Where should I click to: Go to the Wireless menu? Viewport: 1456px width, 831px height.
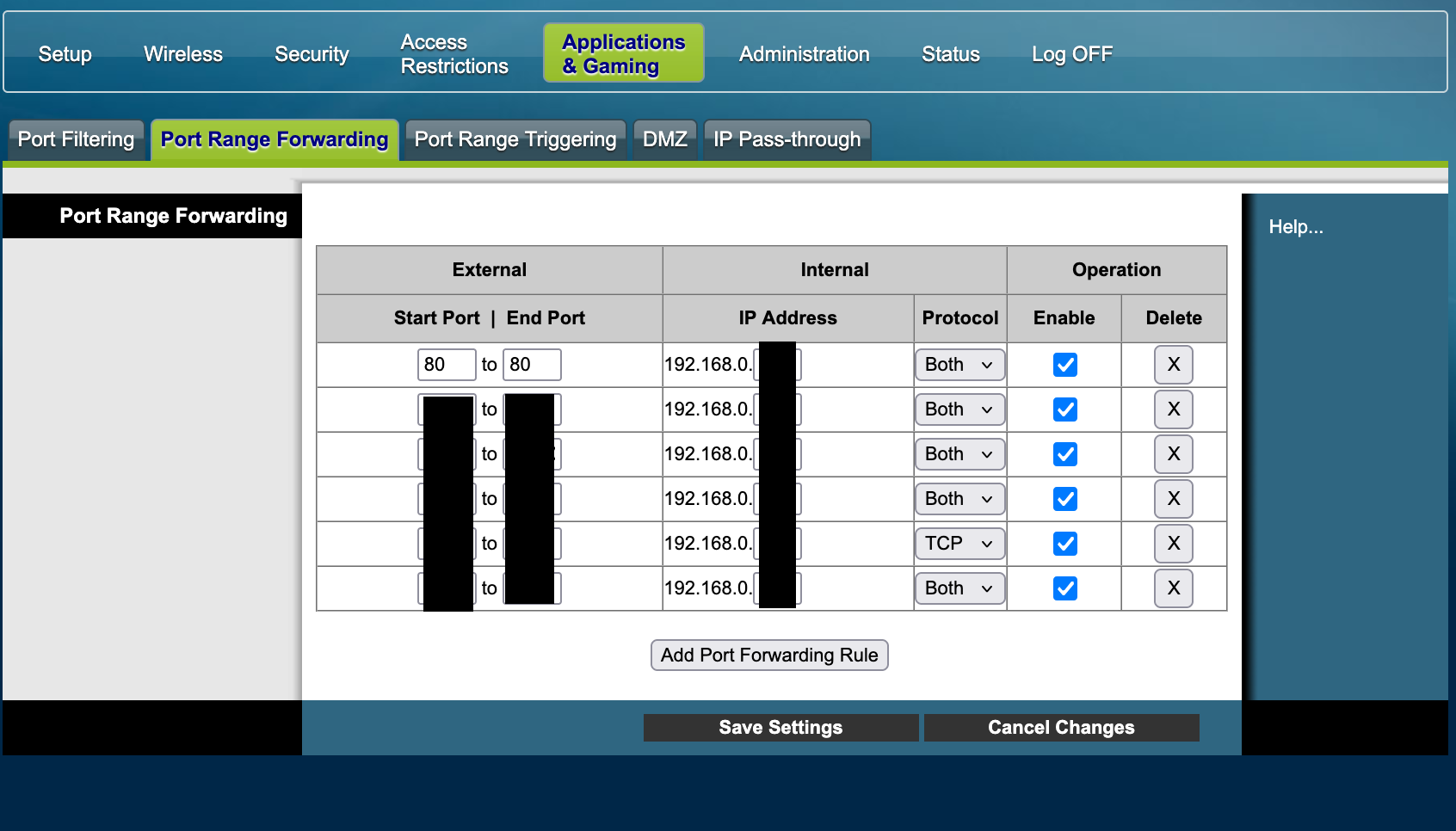tap(183, 54)
